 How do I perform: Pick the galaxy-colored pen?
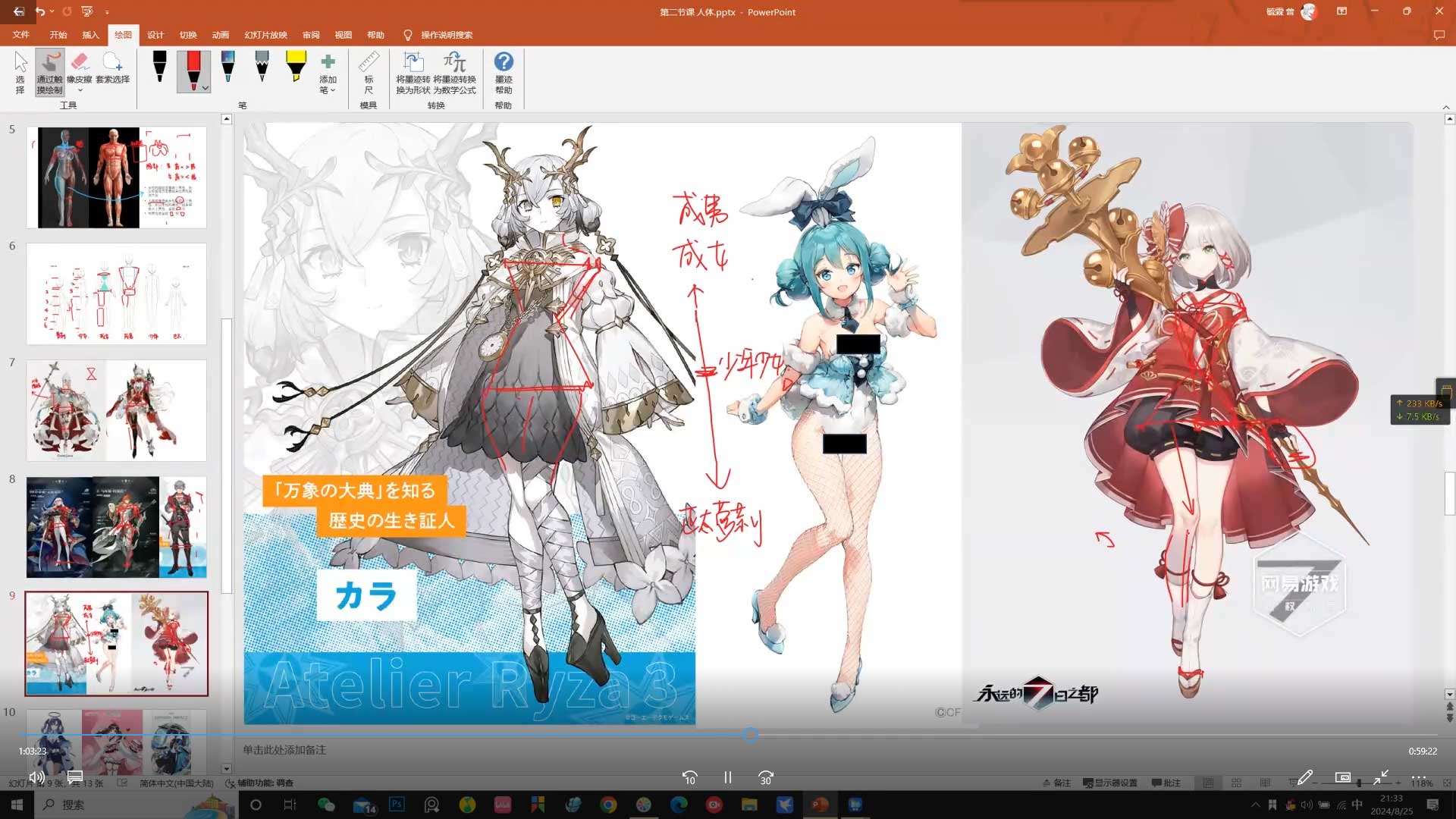click(227, 67)
